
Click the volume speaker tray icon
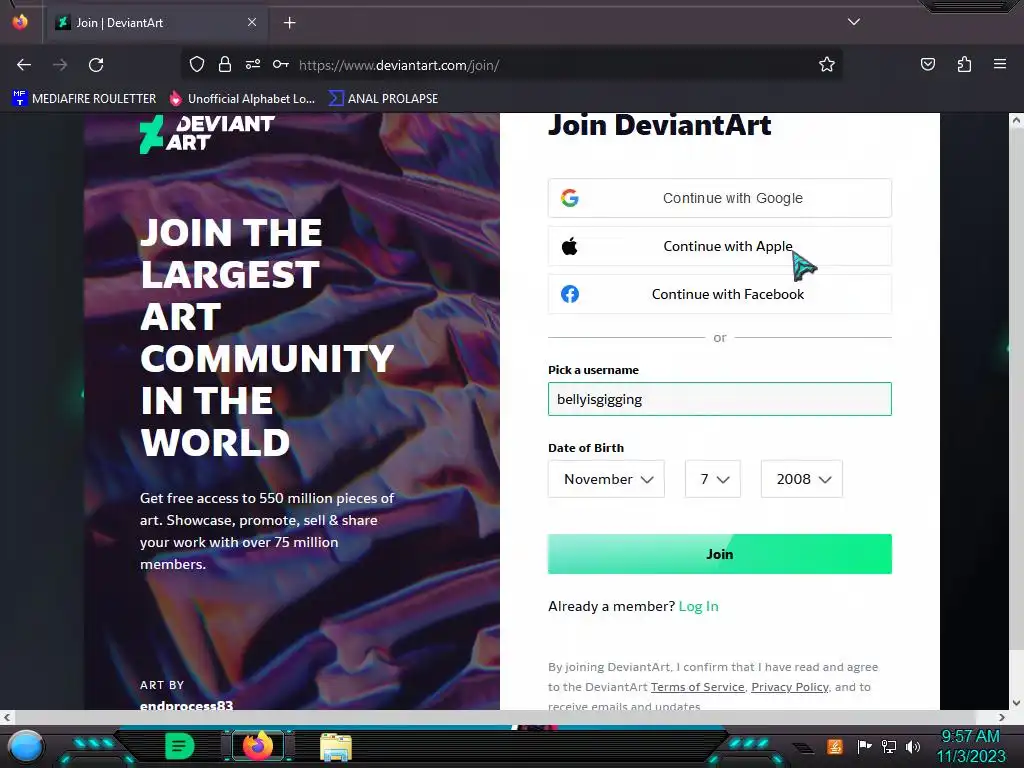[x=913, y=746]
